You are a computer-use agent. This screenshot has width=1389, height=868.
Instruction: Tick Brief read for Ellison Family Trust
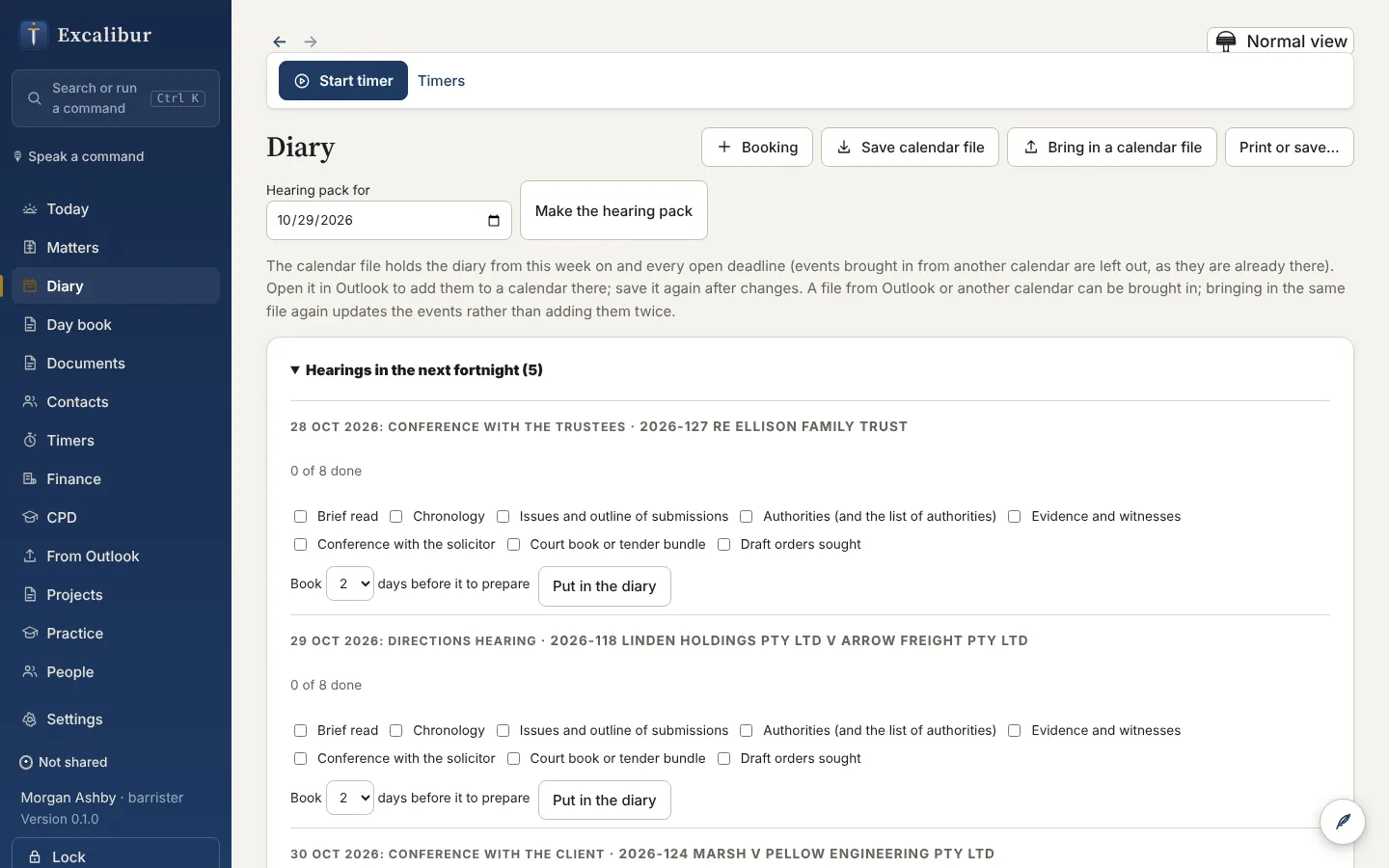pos(300,517)
